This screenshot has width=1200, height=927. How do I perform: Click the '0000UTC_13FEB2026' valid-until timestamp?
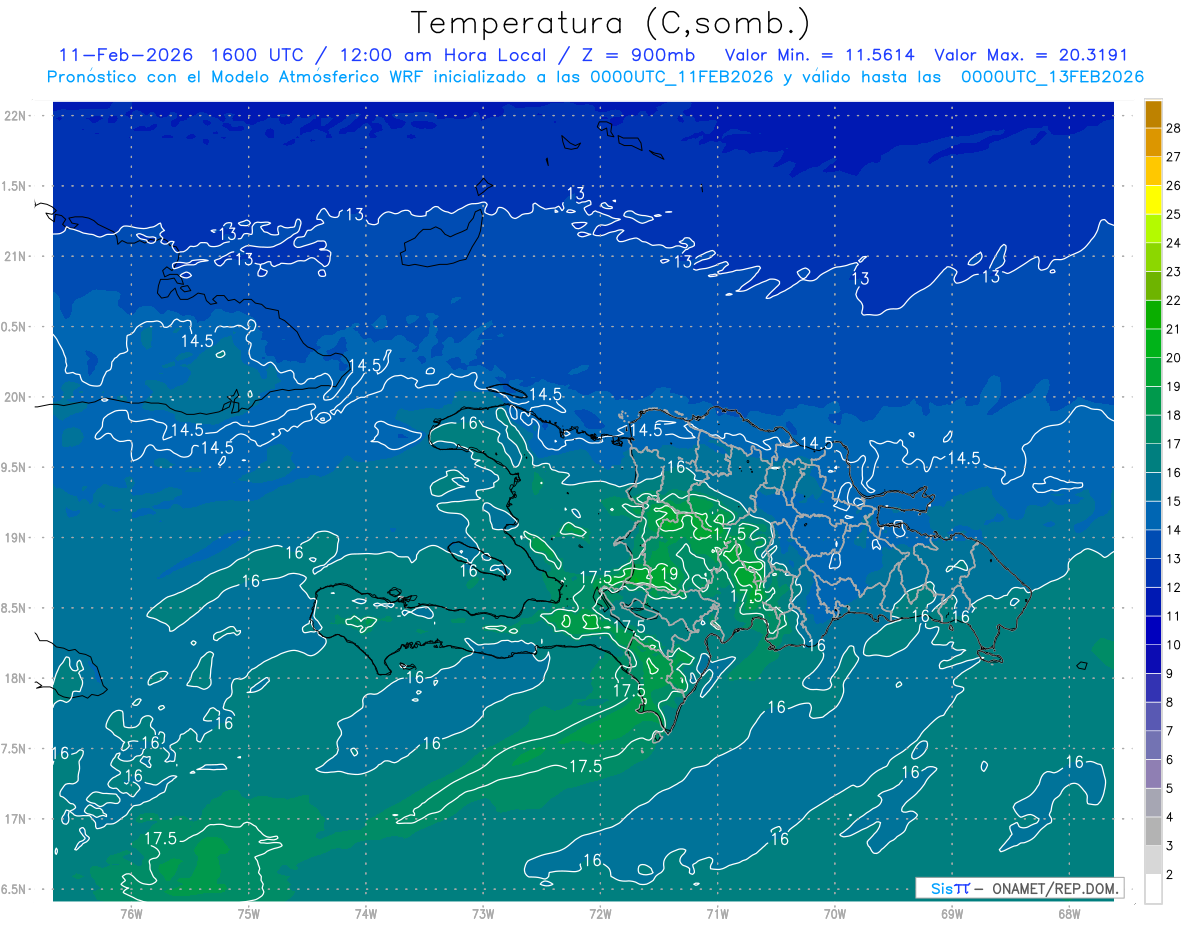point(1052,77)
